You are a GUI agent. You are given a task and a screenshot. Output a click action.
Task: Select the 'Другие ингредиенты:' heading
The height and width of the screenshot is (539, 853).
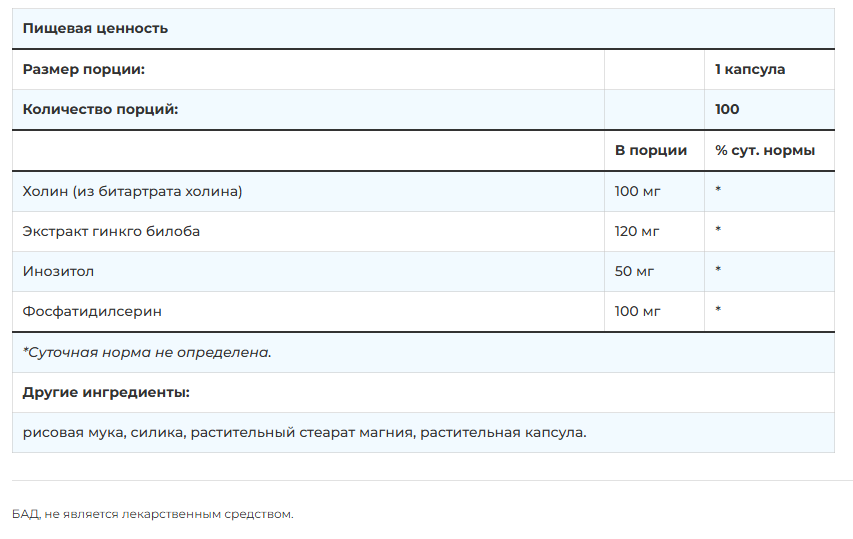106,392
